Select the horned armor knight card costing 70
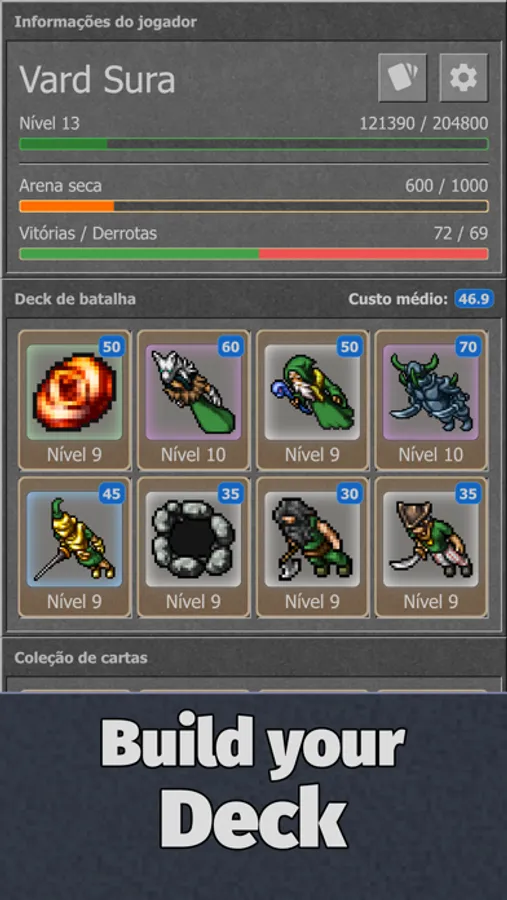Viewport: 507px width, 900px height. pos(431,400)
